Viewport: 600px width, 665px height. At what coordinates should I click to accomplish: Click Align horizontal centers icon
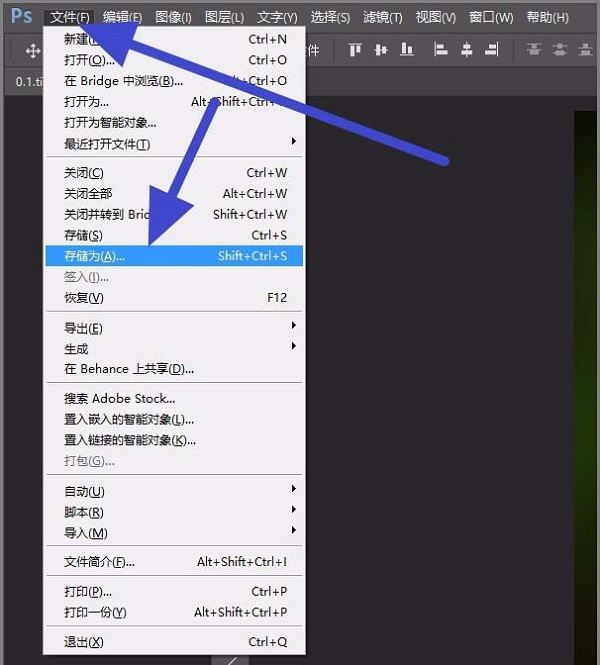[466, 50]
